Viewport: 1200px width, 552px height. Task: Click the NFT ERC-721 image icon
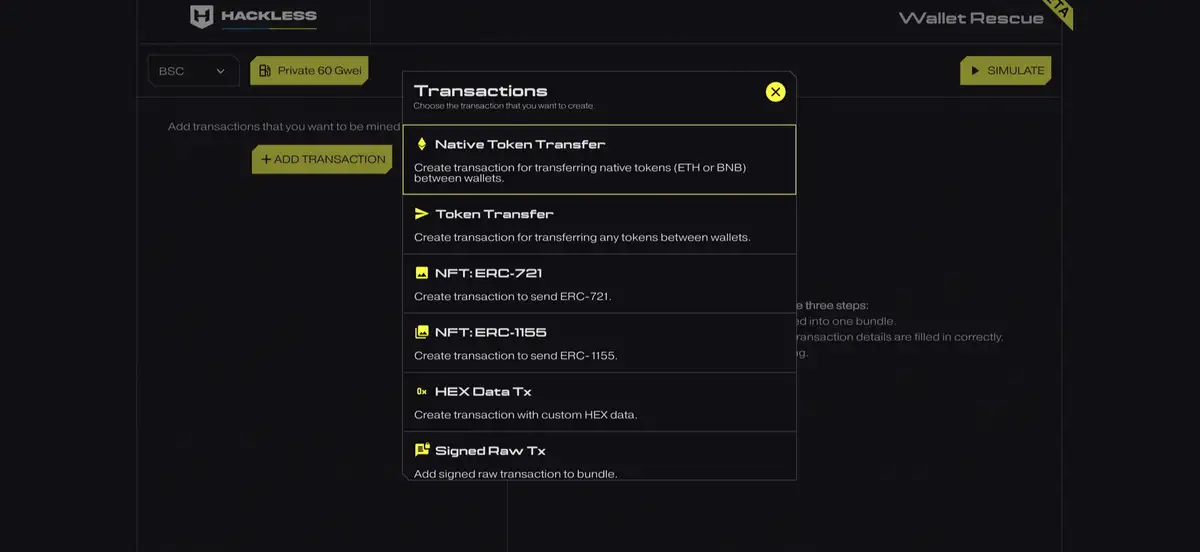pyautogui.click(x=421, y=273)
